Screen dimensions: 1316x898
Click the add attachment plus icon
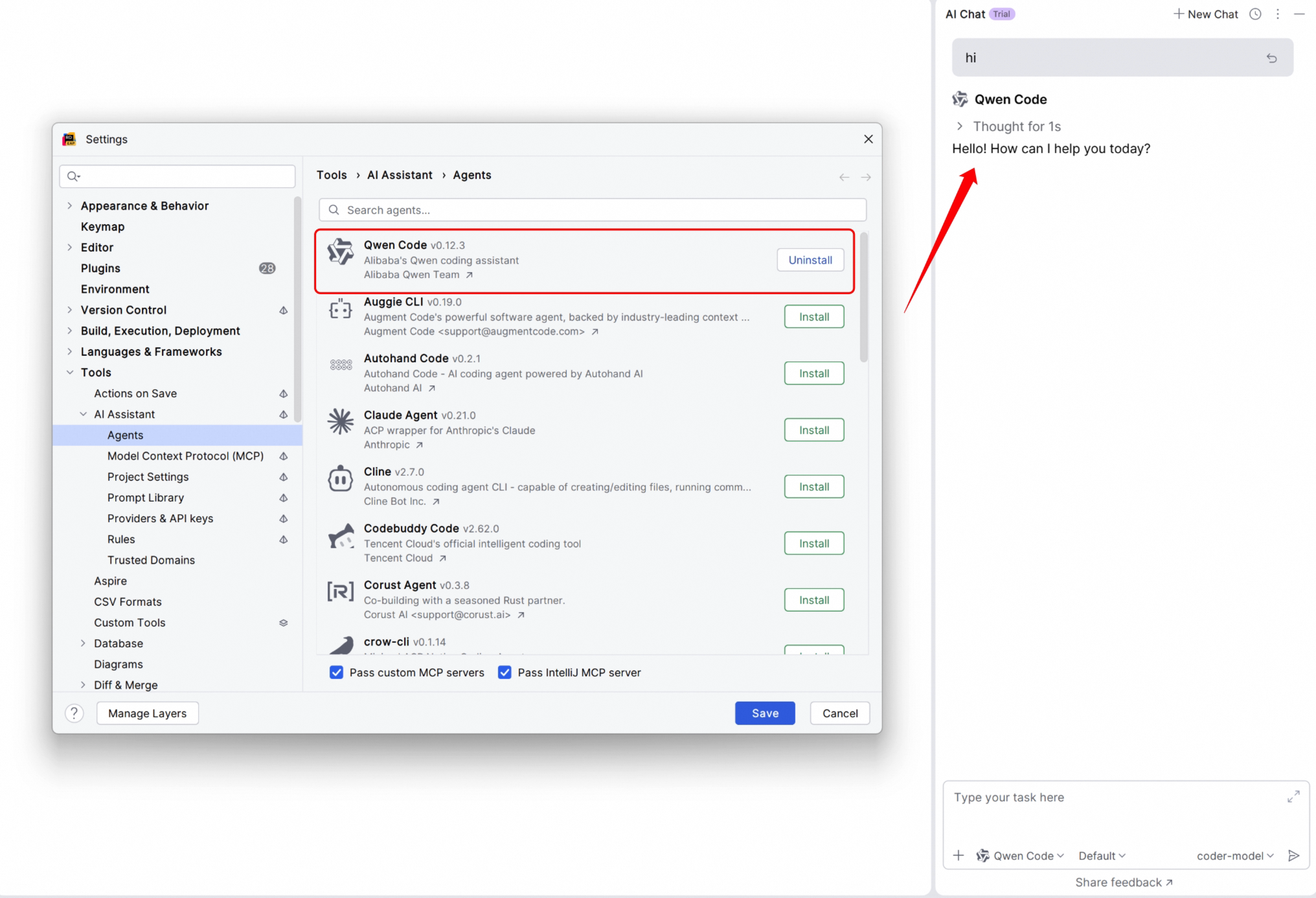click(959, 856)
